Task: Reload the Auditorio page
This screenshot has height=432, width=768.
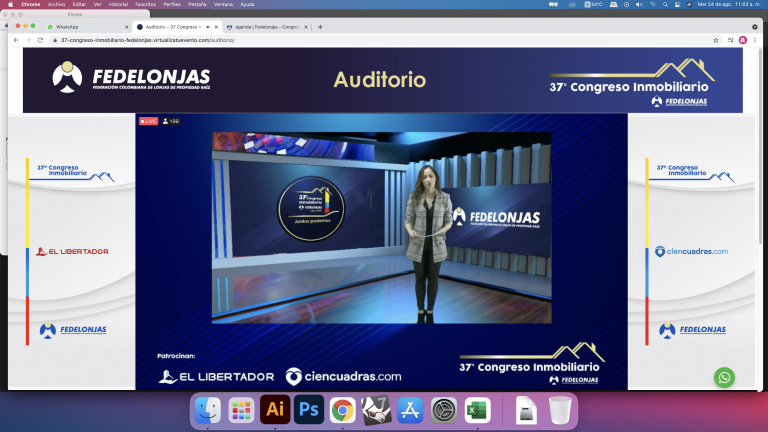Action: [x=40, y=40]
